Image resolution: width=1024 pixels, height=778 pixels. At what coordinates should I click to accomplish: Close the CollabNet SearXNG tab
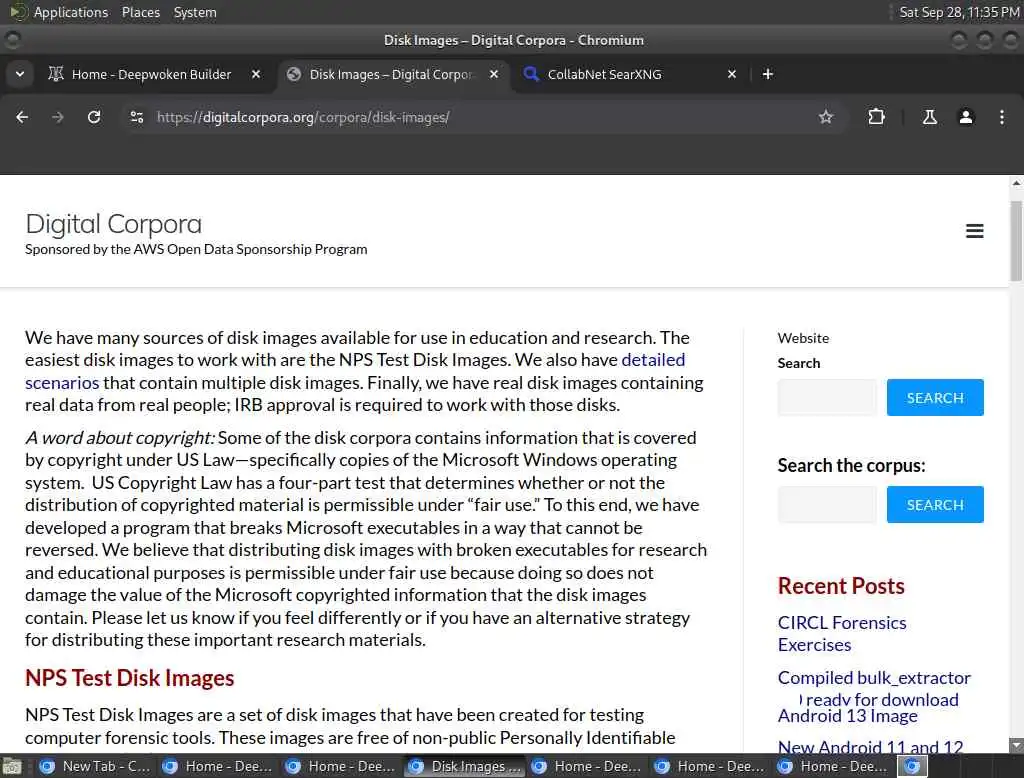(731, 74)
